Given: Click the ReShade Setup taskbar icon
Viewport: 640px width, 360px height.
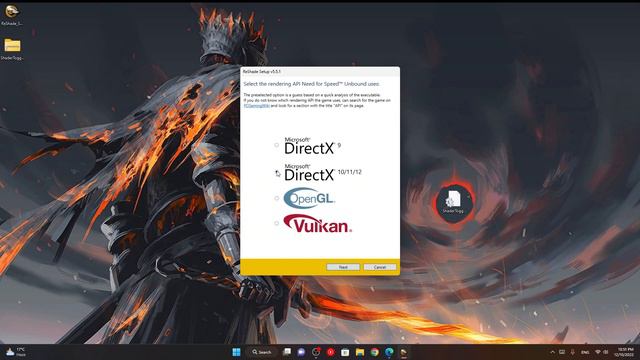Looking at the screenshot, I should click(404, 352).
